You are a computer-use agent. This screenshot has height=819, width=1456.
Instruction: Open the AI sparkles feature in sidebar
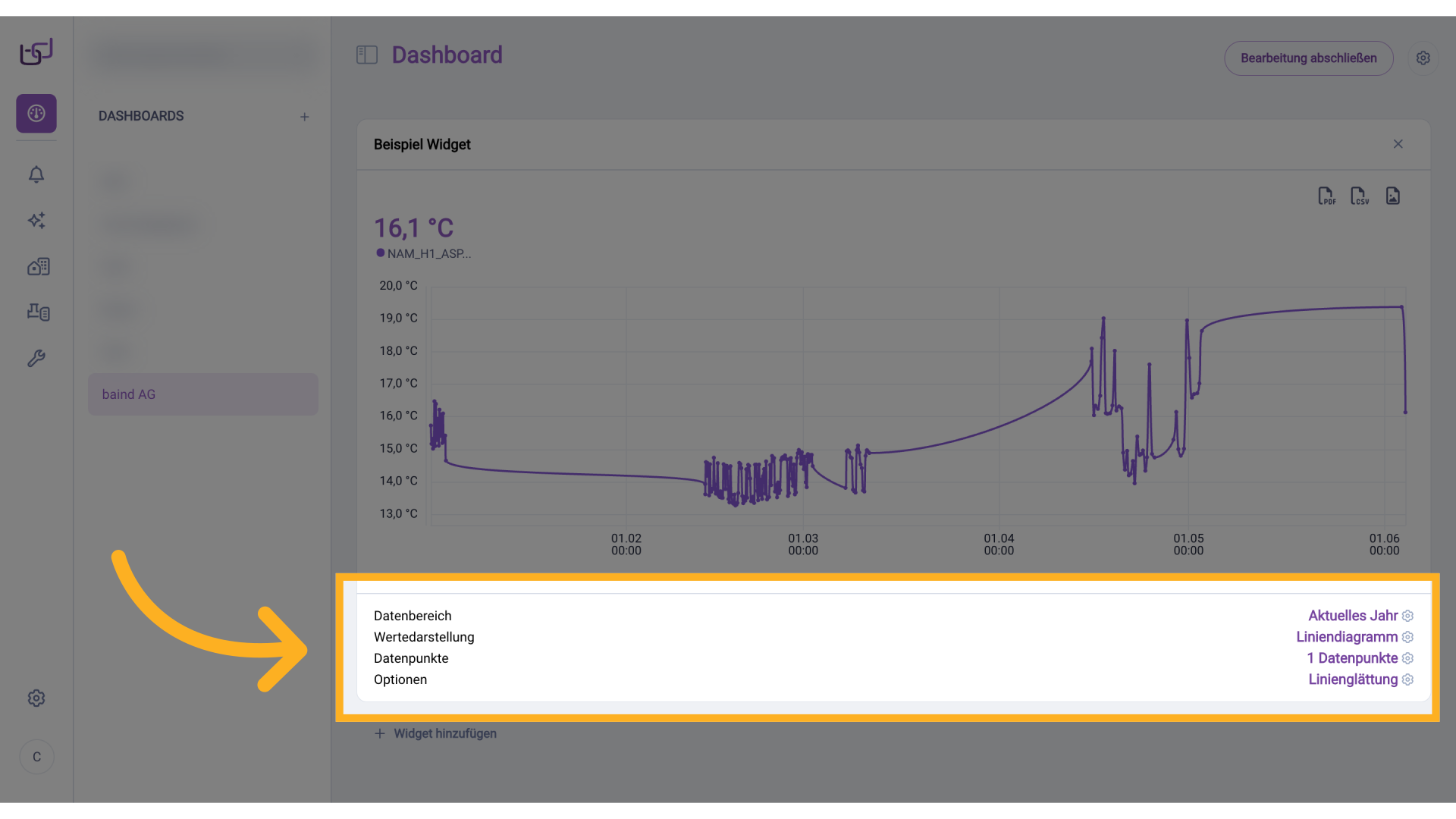[36, 221]
